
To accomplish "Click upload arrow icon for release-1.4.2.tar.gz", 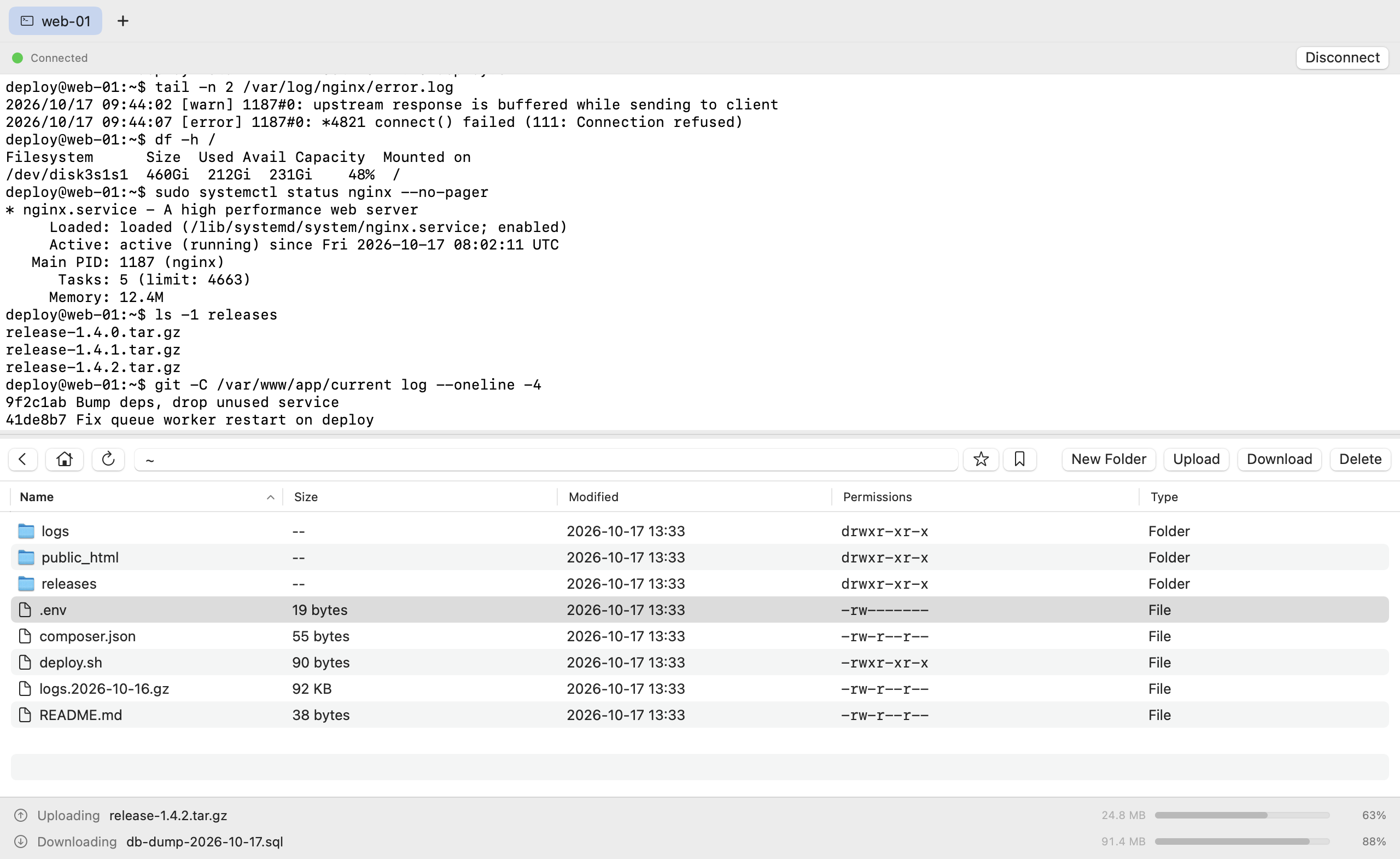I will point(20,815).
